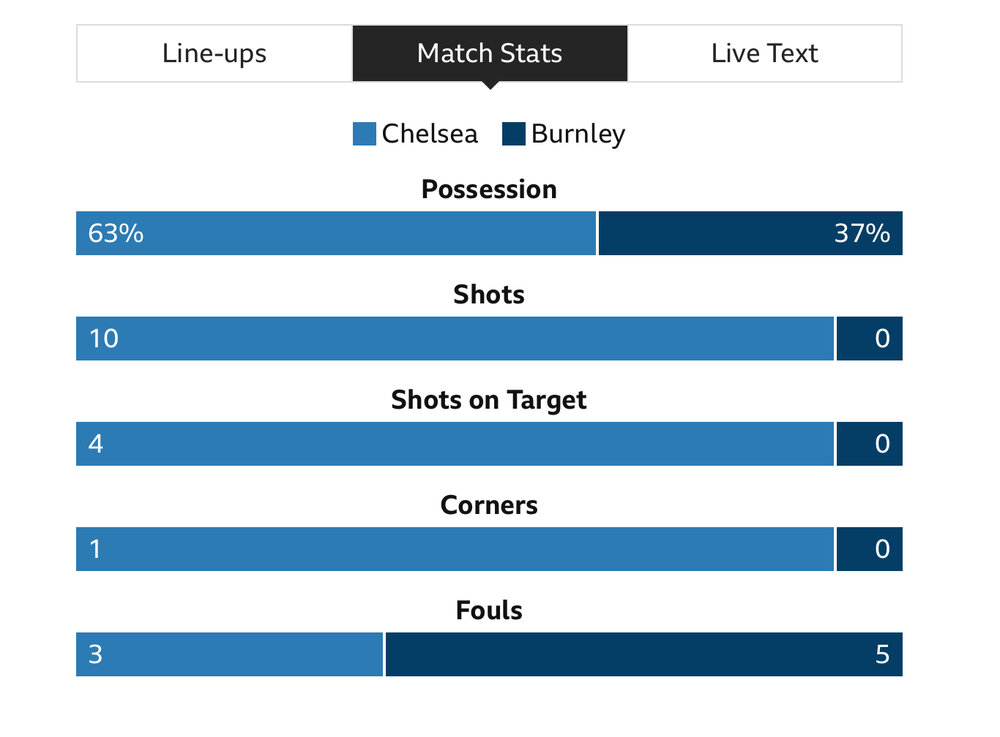Click Burnley's 37% possession bar
This screenshot has height=737, width=1000.
coord(751,233)
